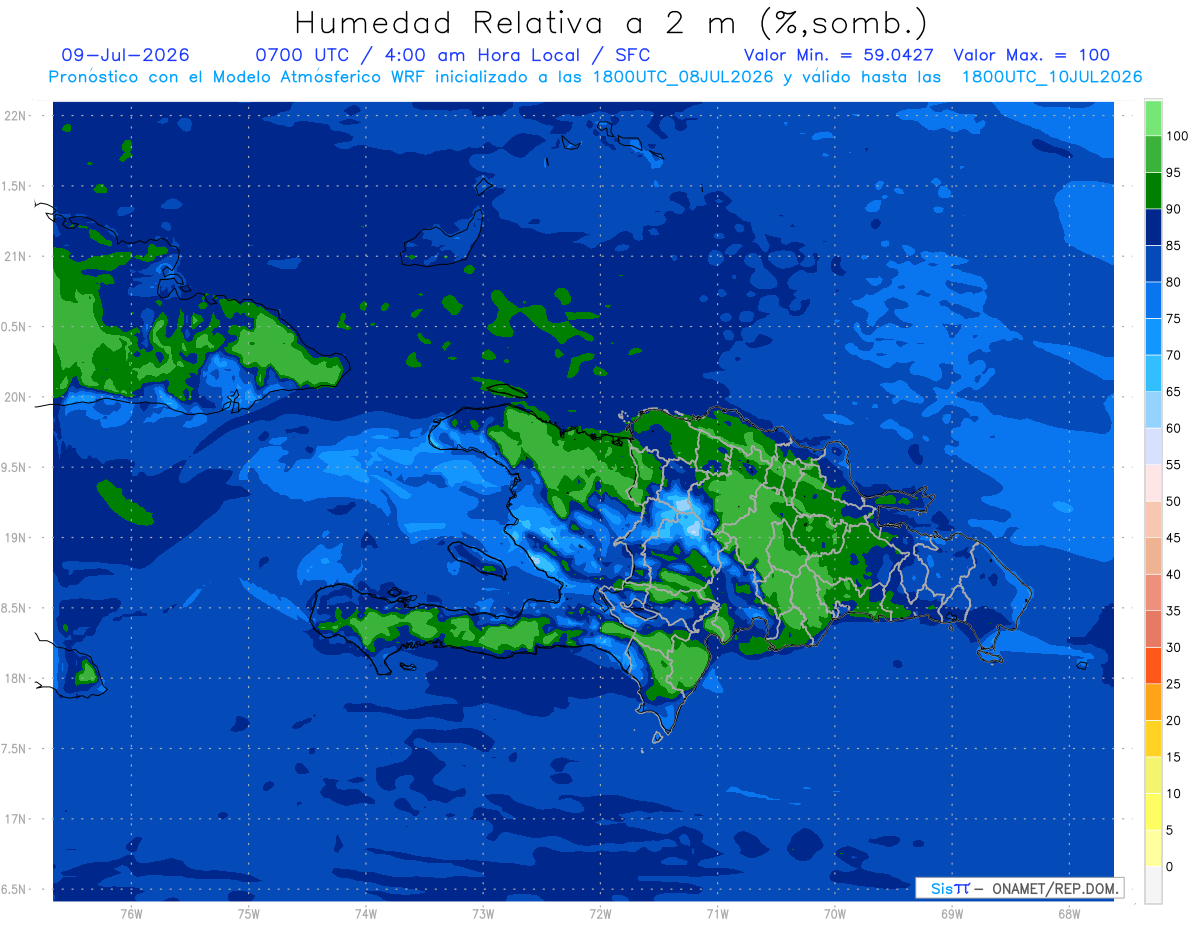Click the legend value label '30'
Image resolution: width=1200 pixels, height=927 pixels.
point(1173,647)
